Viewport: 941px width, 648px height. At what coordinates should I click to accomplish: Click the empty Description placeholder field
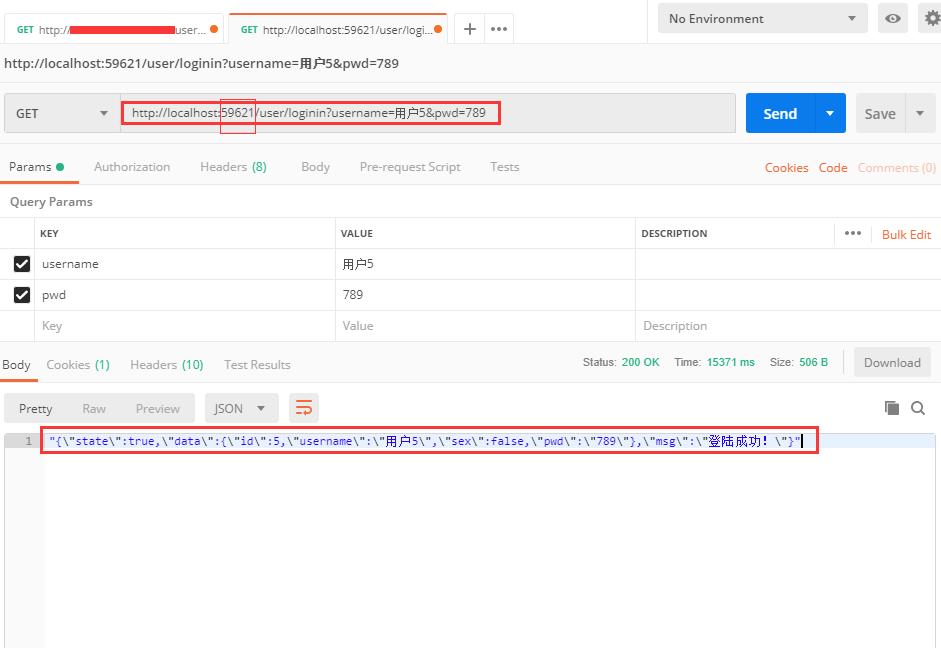coord(788,326)
